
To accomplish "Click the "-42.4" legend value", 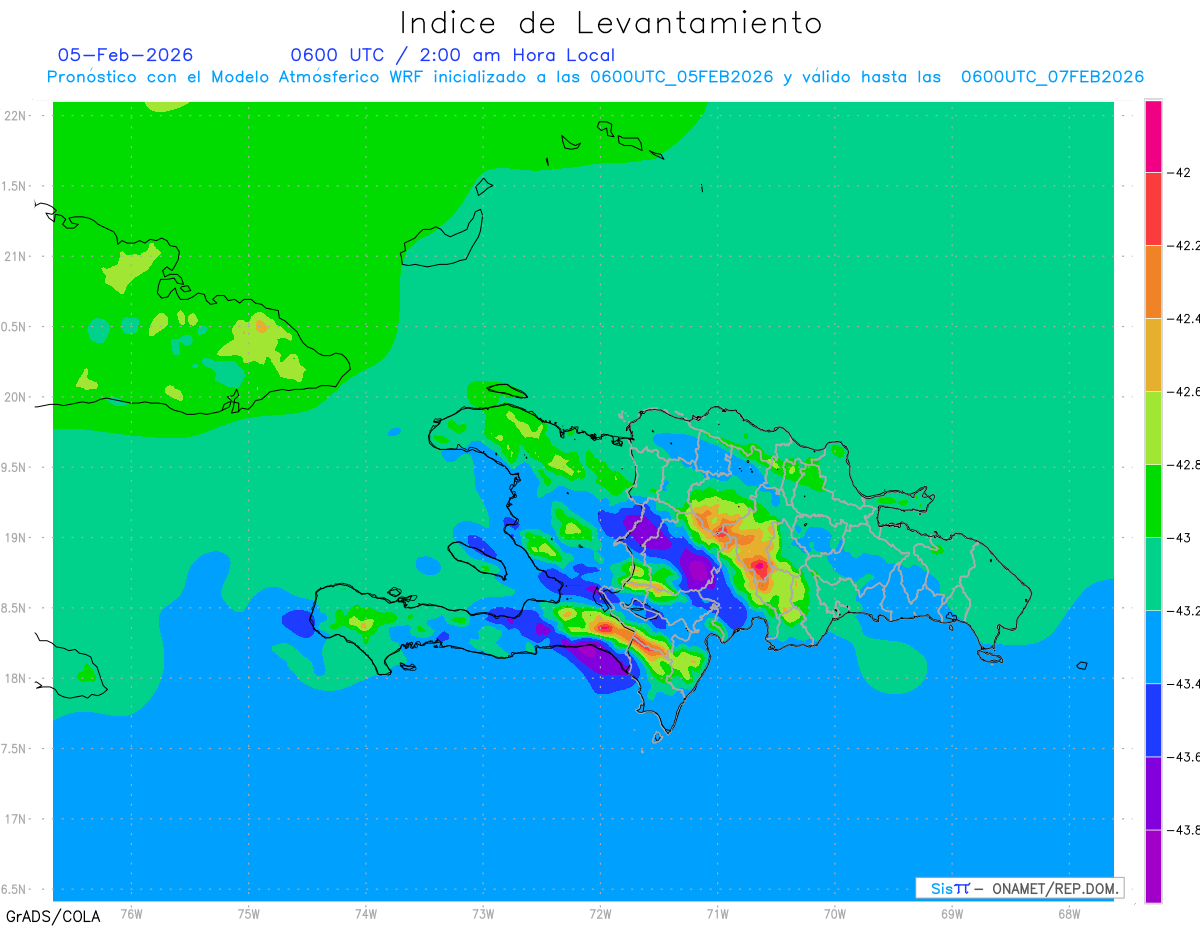I will point(1185,318).
